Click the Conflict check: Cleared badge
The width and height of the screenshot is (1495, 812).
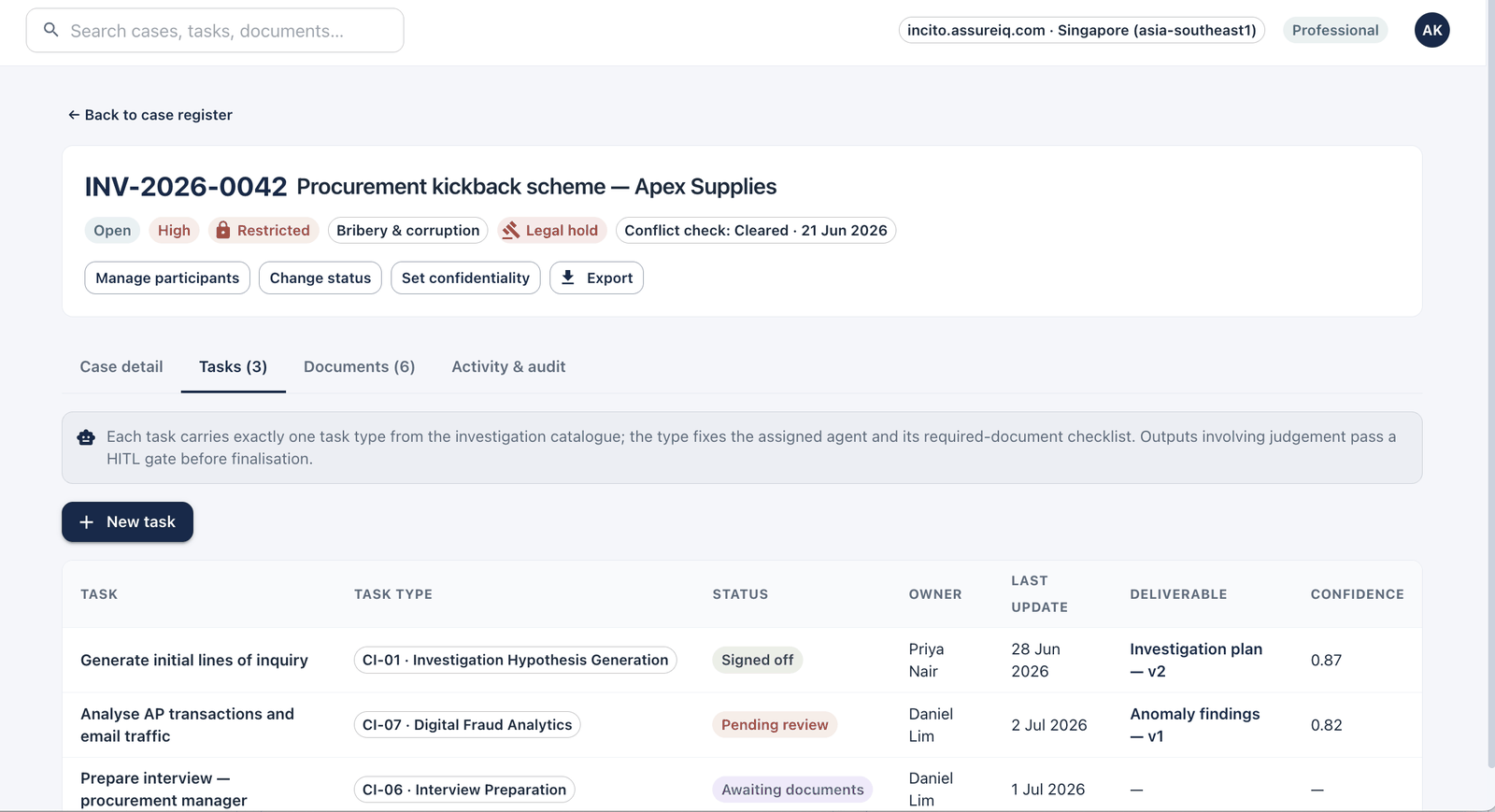pyautogui.click(x=756, y=230)
